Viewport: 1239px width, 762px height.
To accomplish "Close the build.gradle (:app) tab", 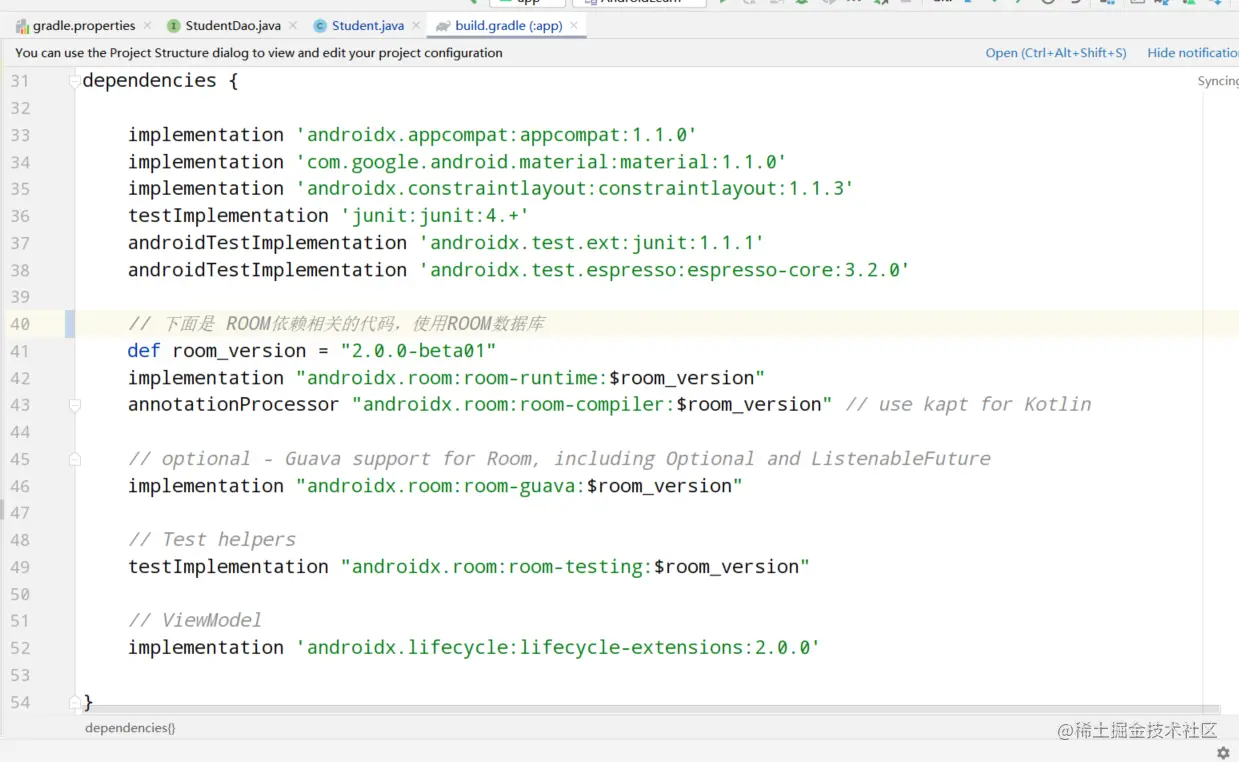I will tap(573, 25).
